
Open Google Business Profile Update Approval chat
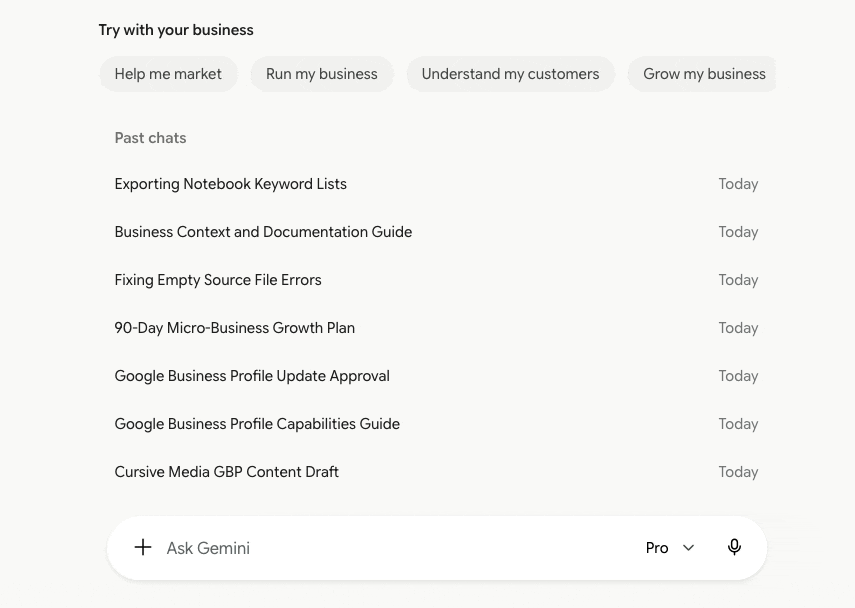coord(436,376)
